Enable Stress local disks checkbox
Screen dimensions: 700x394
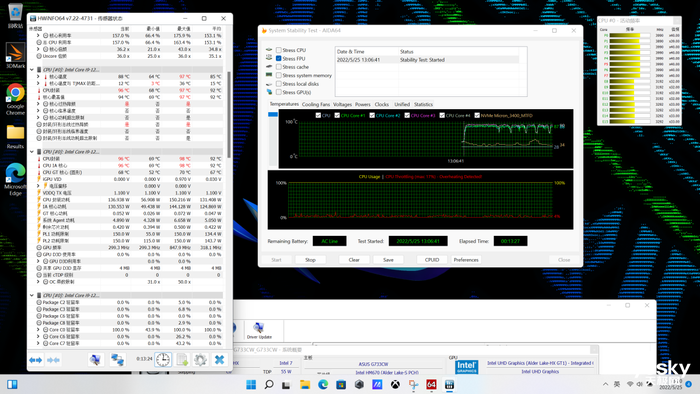(279, 84)
